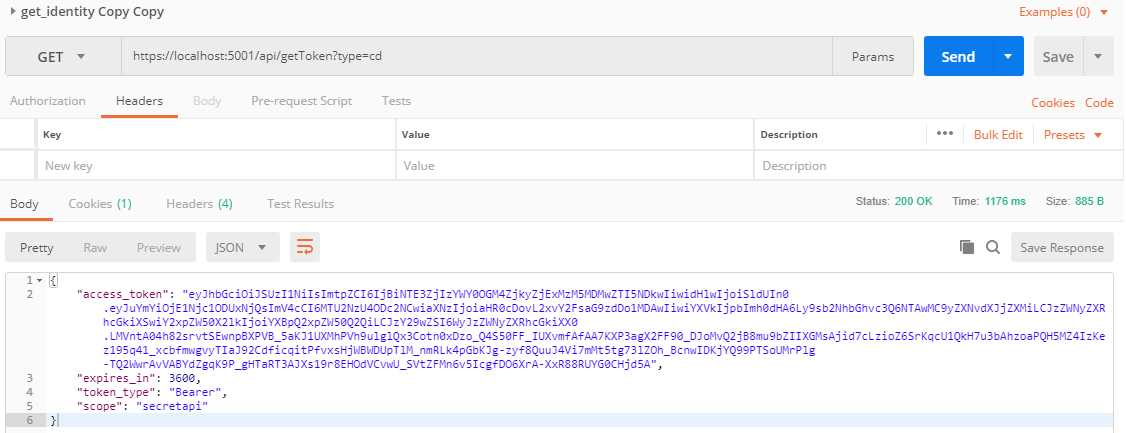
Task: Click the Save Response button
Action: click(x=1062, y=247)
